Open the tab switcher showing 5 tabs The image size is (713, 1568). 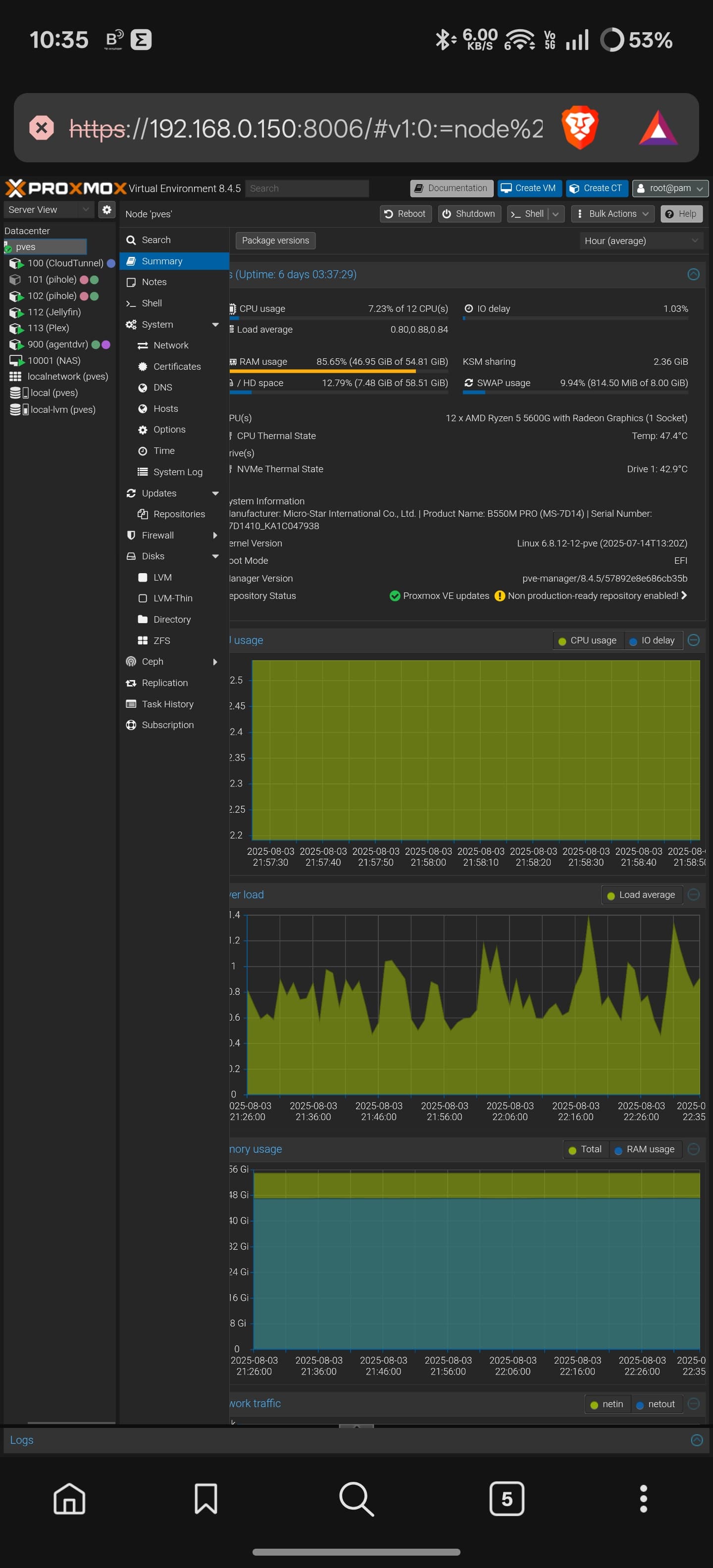click(x=507, y=1498)
